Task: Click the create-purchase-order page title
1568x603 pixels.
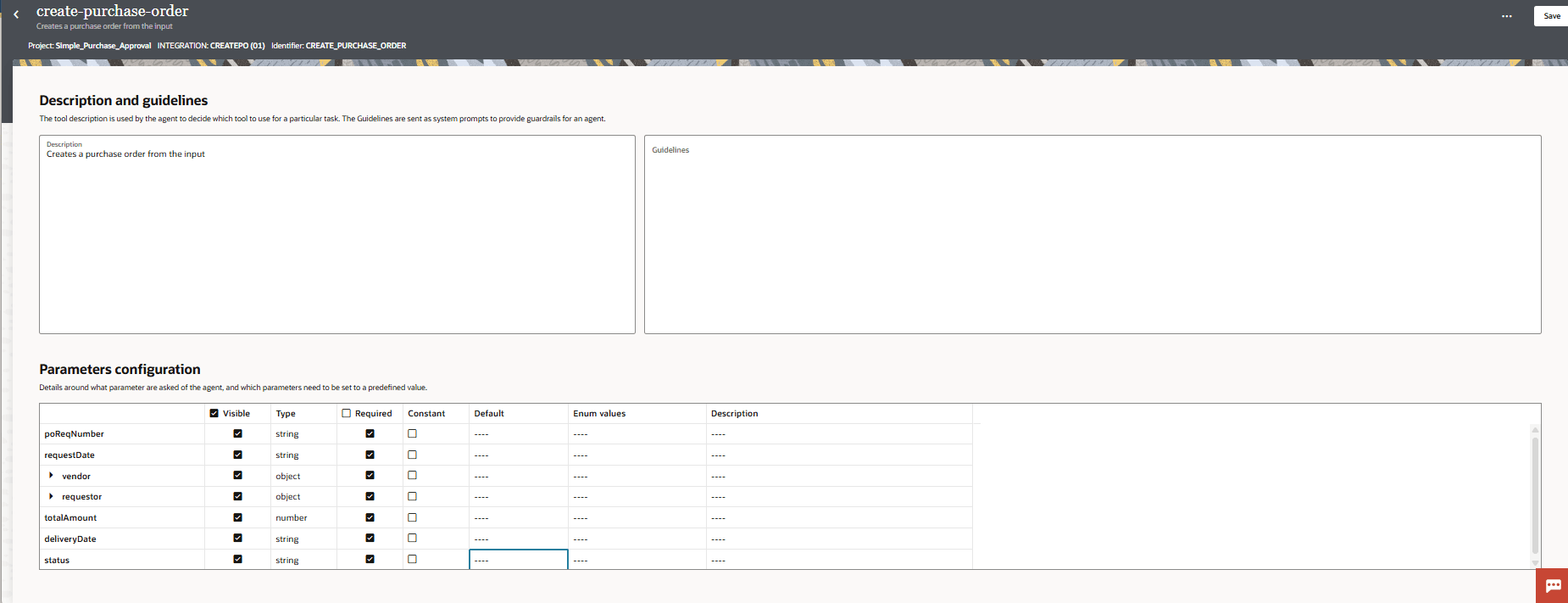Action: pyautogui.click(x=113, y=11)
